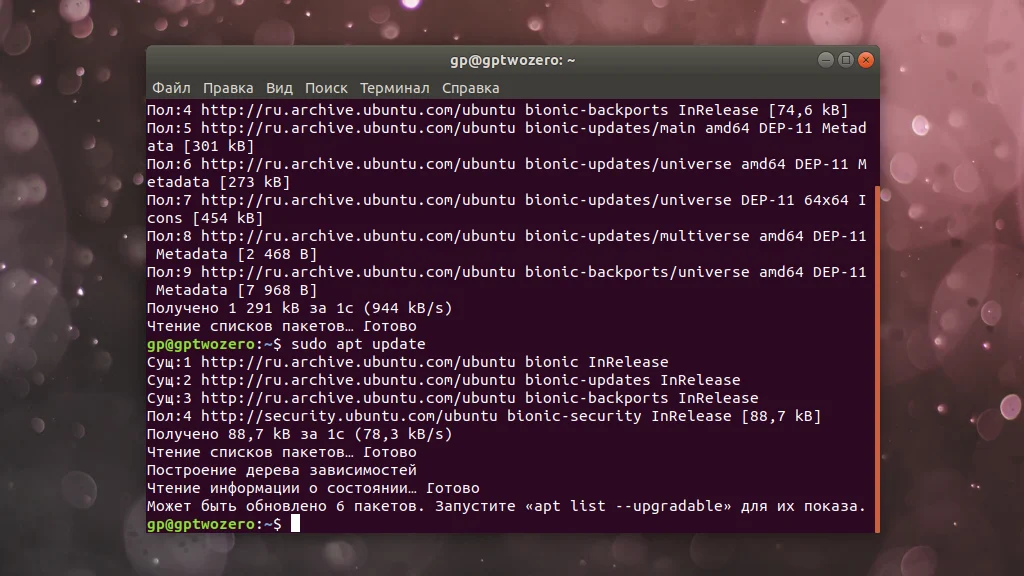Click the 'etadata [273 kB]' text

218,182
